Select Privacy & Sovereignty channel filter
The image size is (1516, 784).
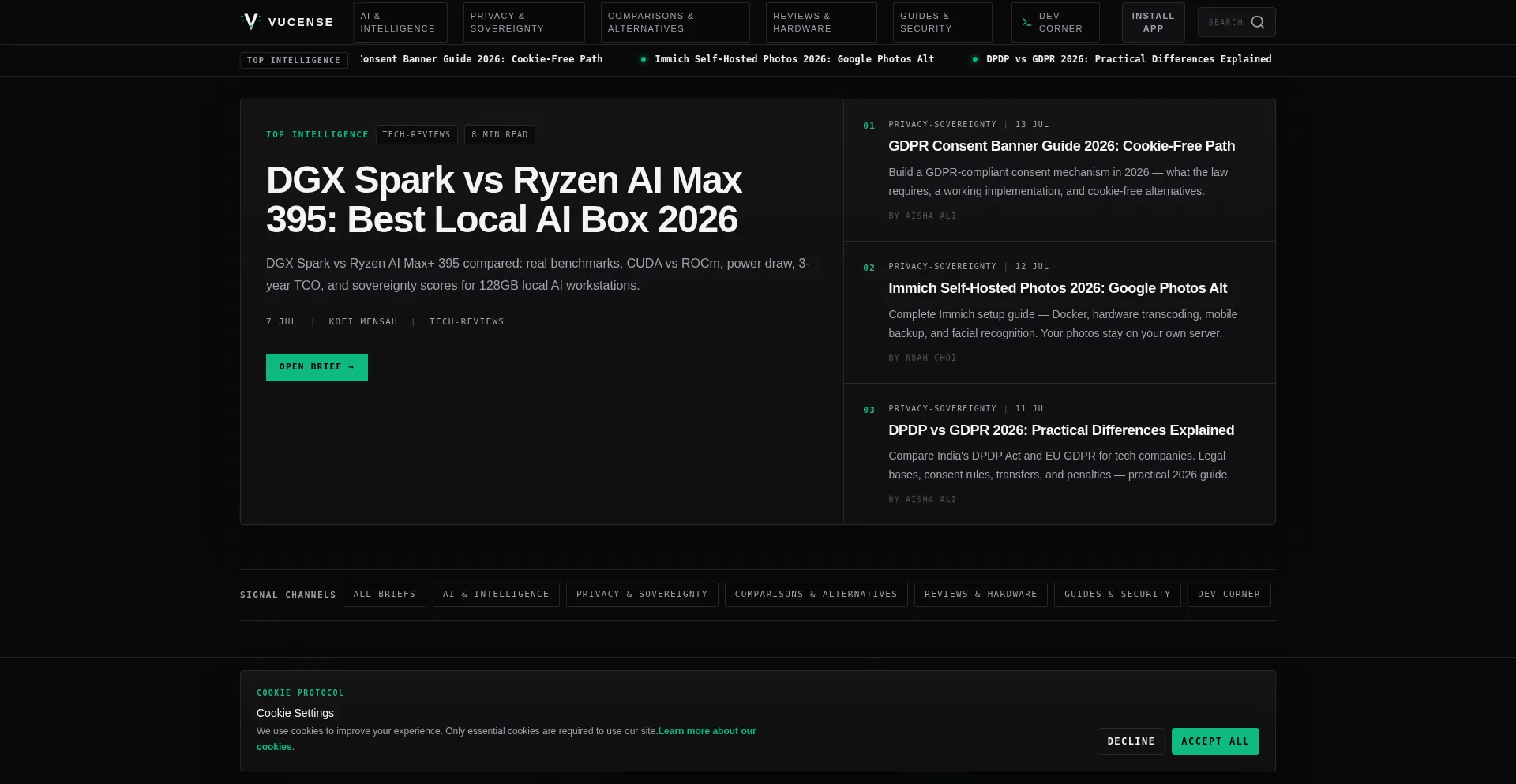pyautogui.click(x=642, y=595)
